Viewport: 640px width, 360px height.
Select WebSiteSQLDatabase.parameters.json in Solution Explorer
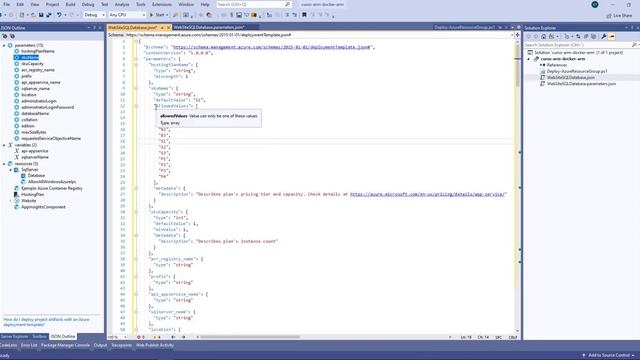pyautogui.click(x=581, y=84)
